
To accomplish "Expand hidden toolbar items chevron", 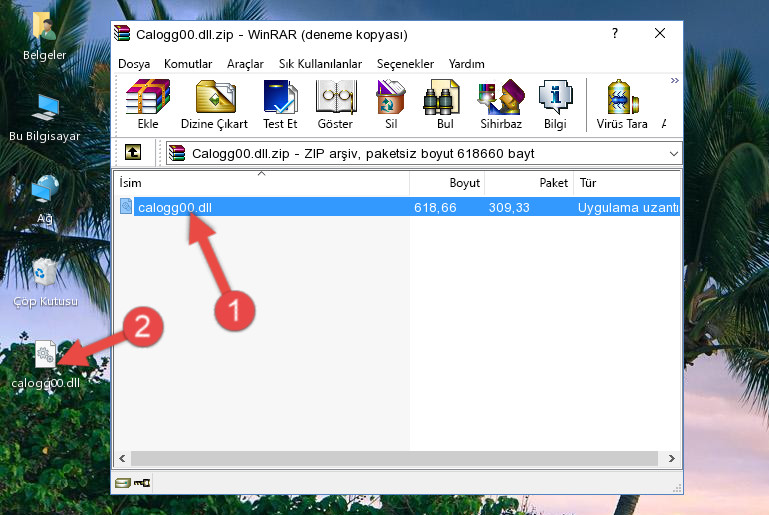I will (675, 80).
